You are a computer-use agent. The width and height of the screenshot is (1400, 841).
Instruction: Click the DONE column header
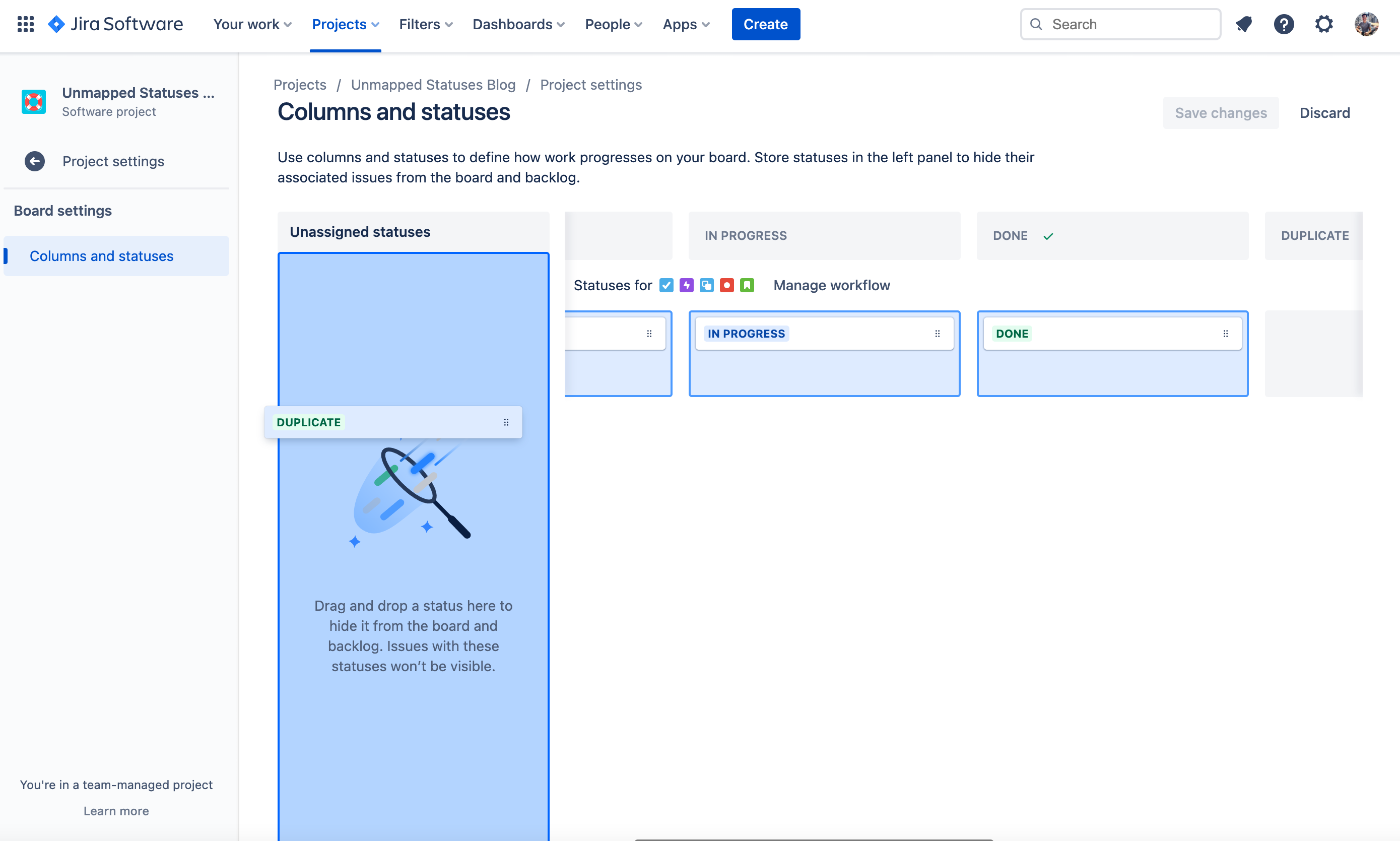click(1112, 236)
